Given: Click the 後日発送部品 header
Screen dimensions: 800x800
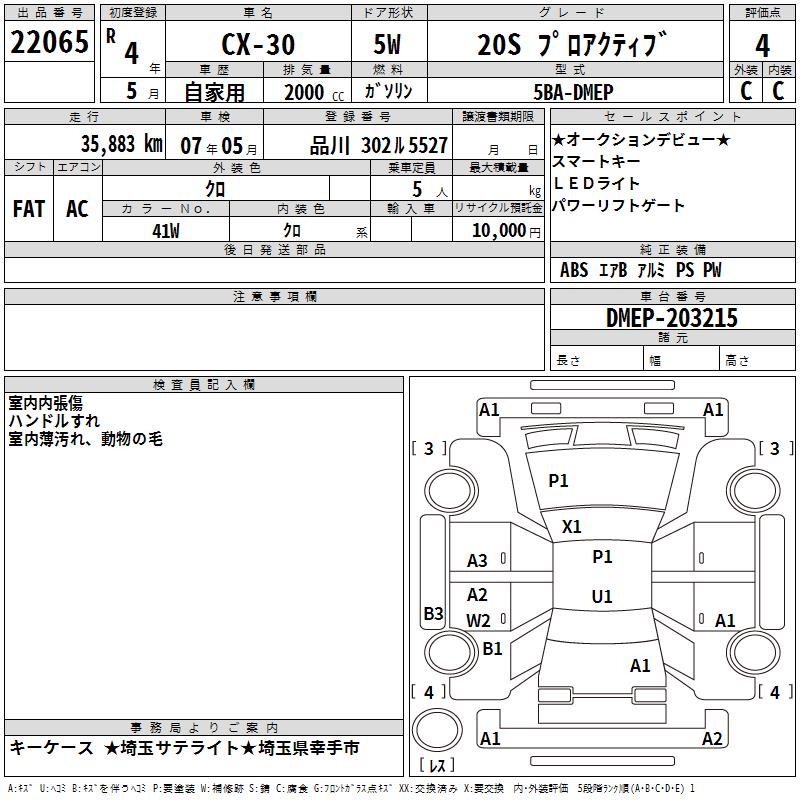Looking at the screenshot, I should (274, 249).
